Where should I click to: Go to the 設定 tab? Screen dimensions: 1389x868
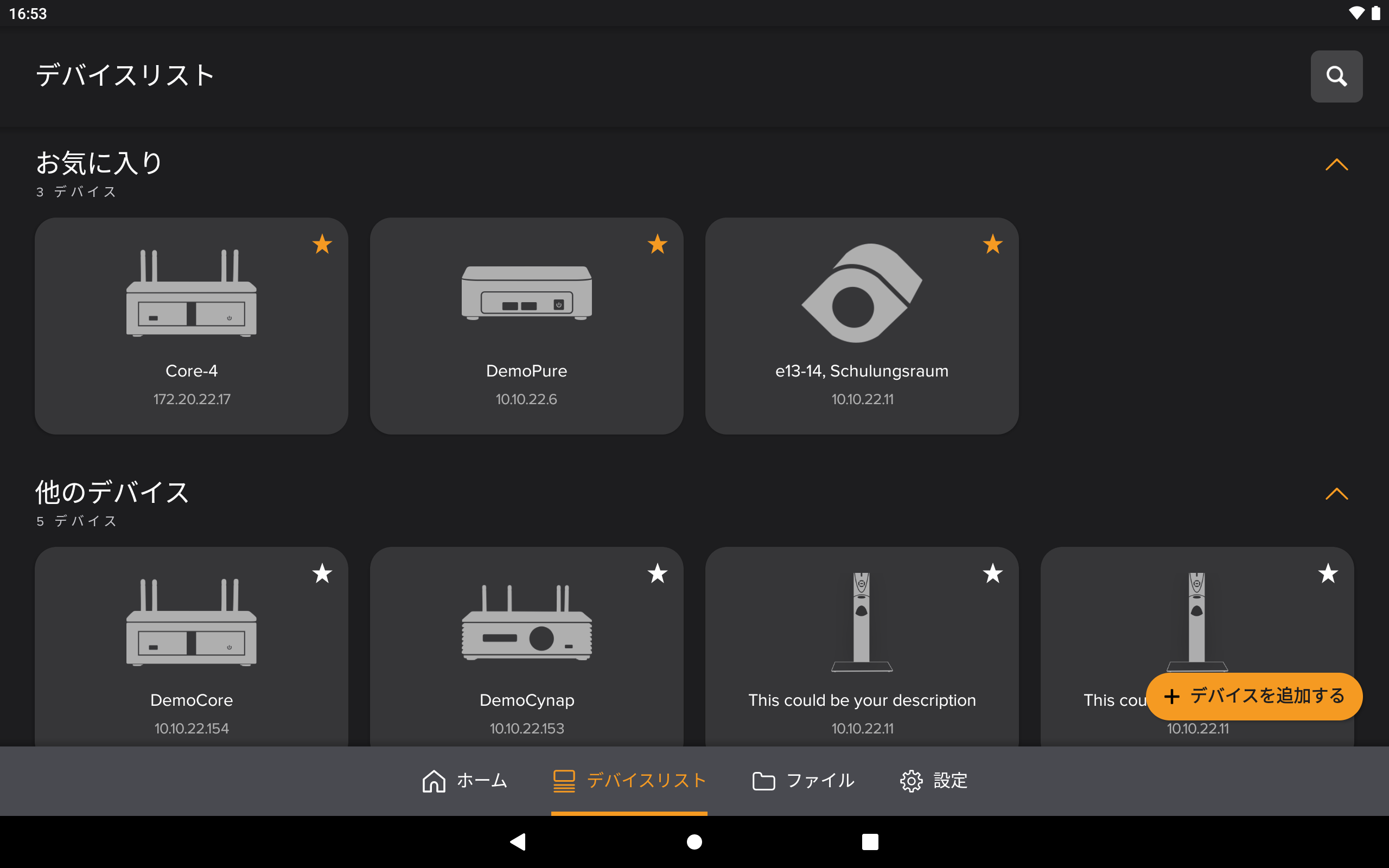pyautogui.click(x=934, y=781)
